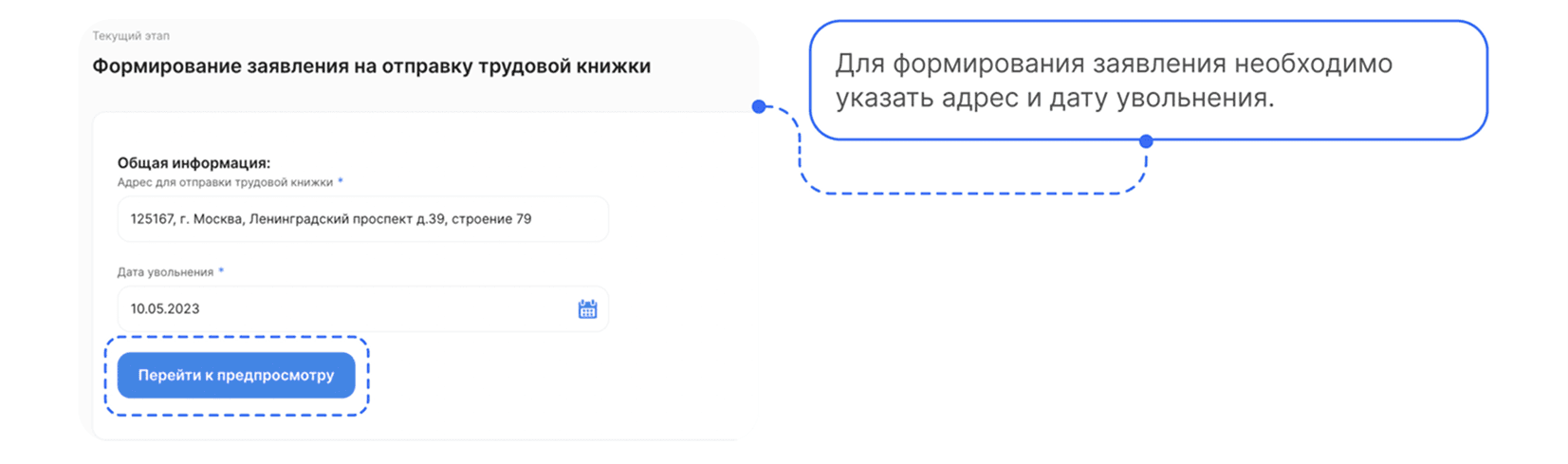Click the asterisk beside "Дата увольнения"

[x=221, y=271]
